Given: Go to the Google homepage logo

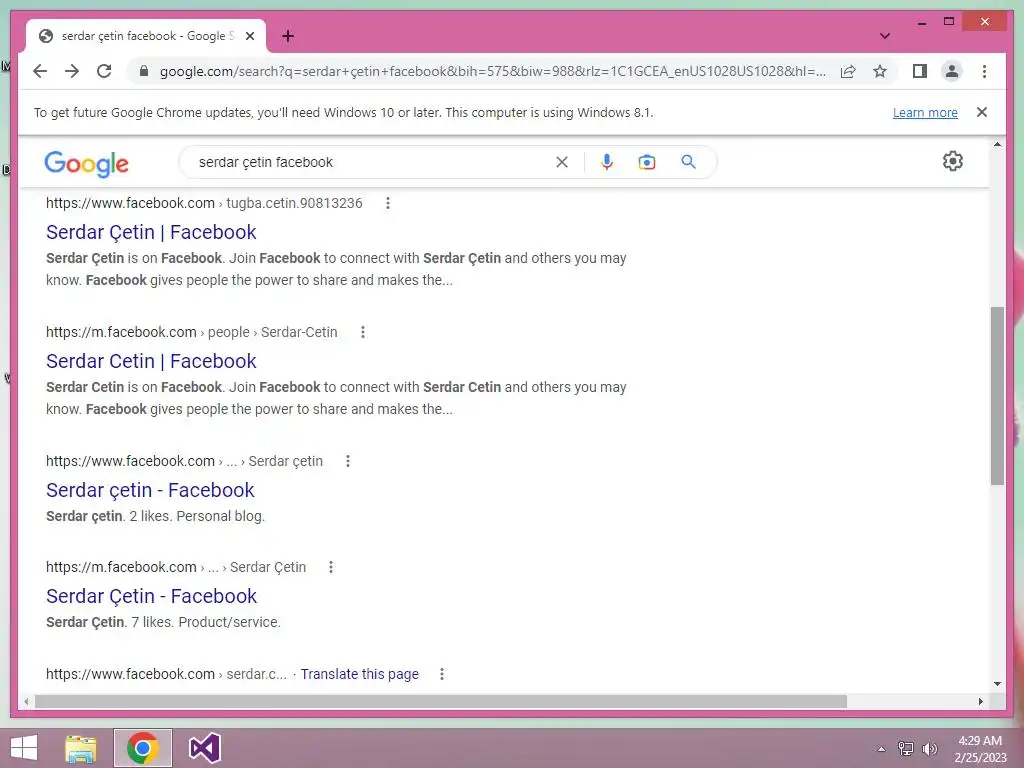Looking at the screenshot, I should tap(86, 163).
